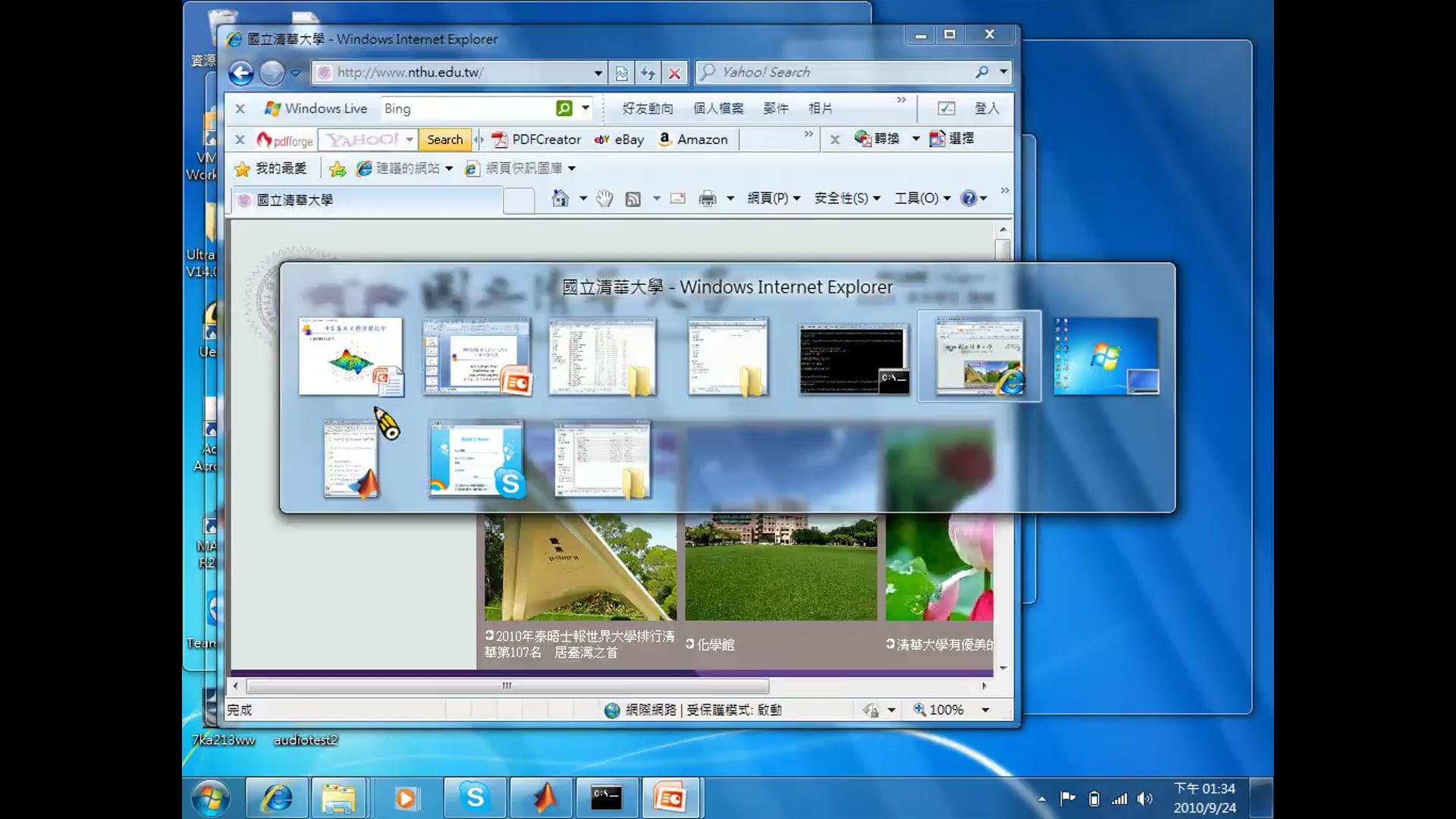This screenshot has height=819, width=1456.
Task: Open Skype from the taskbar
Action: (x=475, y=798)
